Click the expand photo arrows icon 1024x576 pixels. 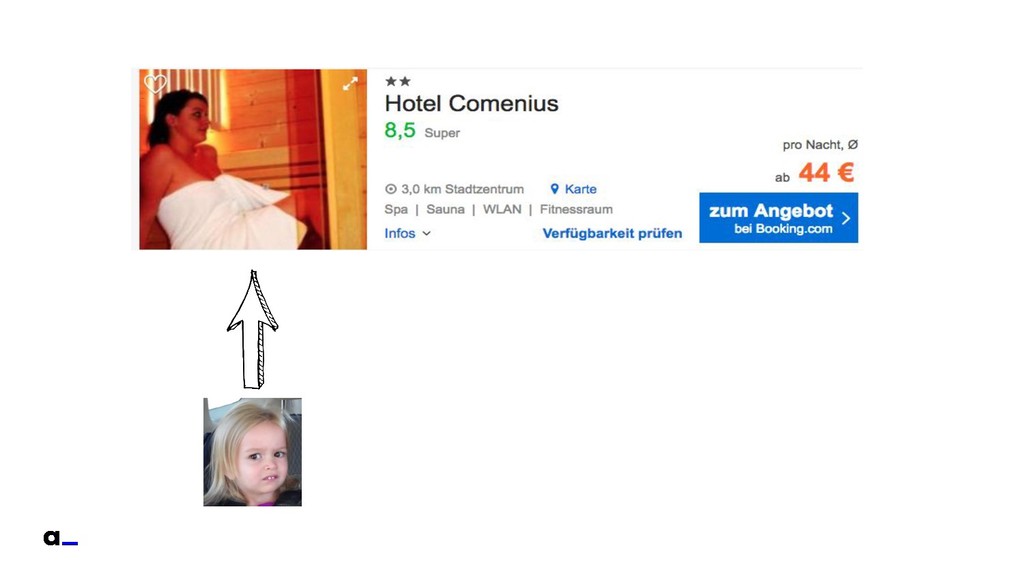pyautogui.click(x=351, y=84)
